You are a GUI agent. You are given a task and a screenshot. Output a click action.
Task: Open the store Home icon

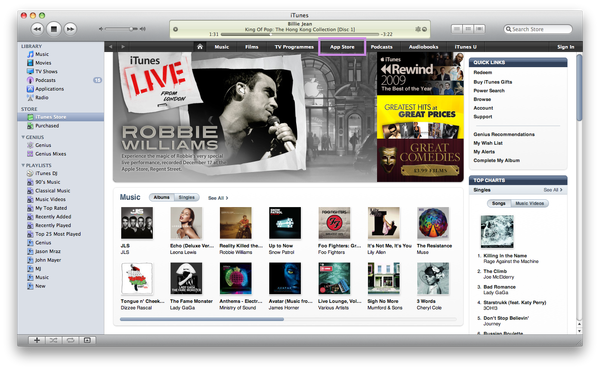pyautogui.click(x=200, y=47)
